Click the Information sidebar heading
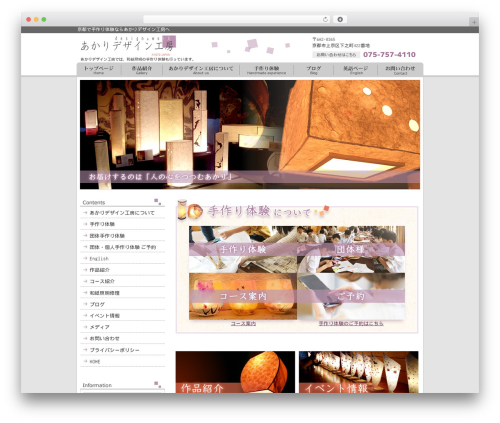The image size is (500, 423). [x=97, y=385]
